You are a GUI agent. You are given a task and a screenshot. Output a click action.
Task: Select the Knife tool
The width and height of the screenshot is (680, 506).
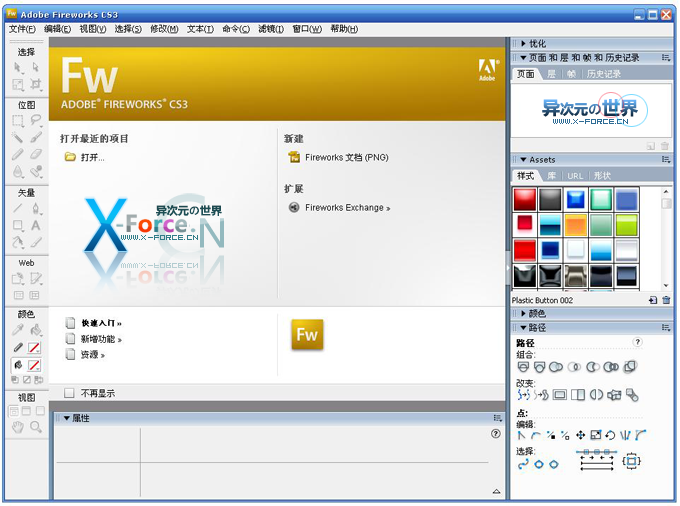click(x=36, y=242)
